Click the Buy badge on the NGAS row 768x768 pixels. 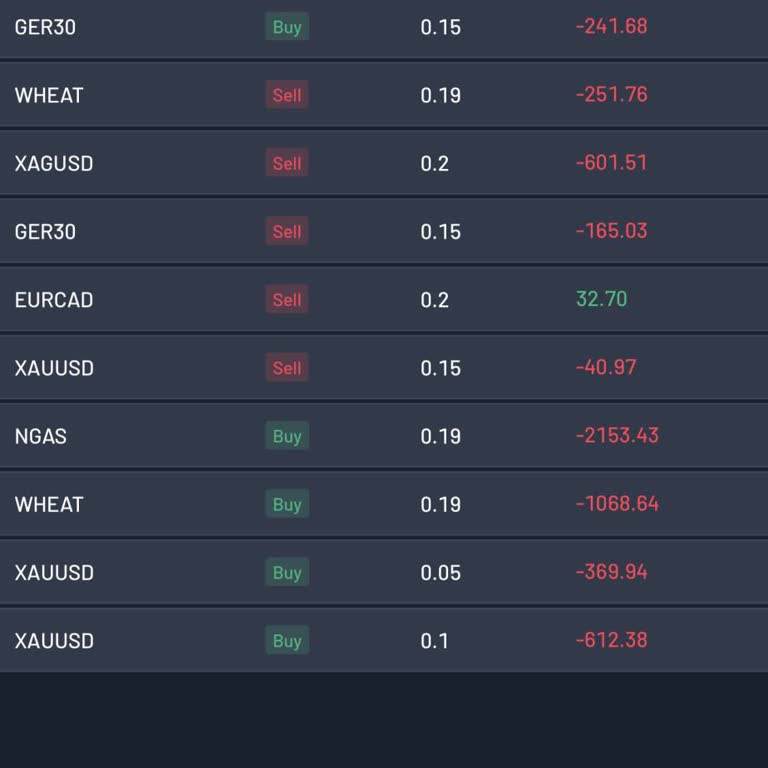tap(287, 436)
